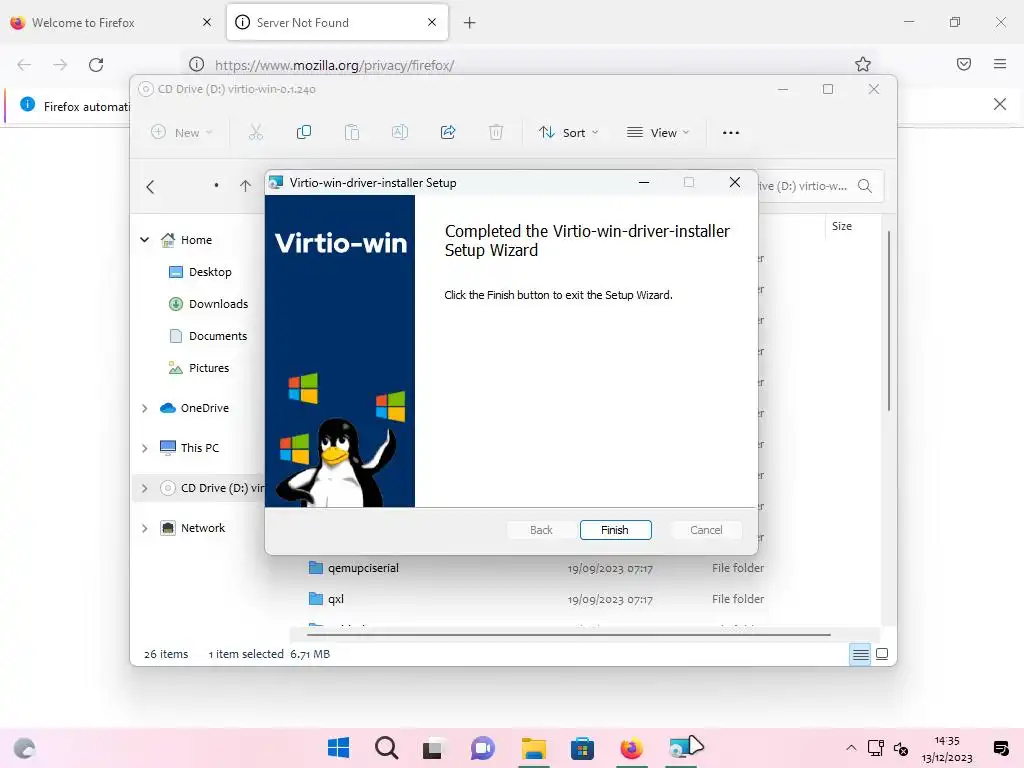Open the See more ellipsis menu
This screenshot has width=1024, height=768.
(731, 133)
